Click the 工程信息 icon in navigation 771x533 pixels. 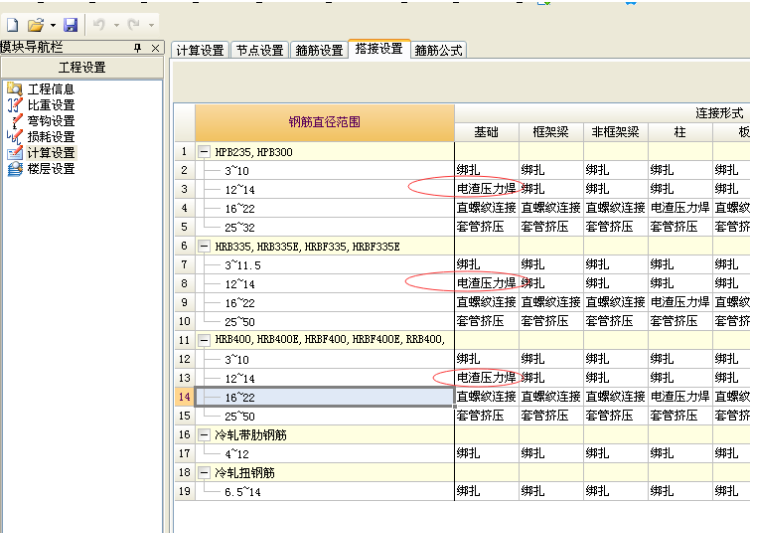point(15,89)
